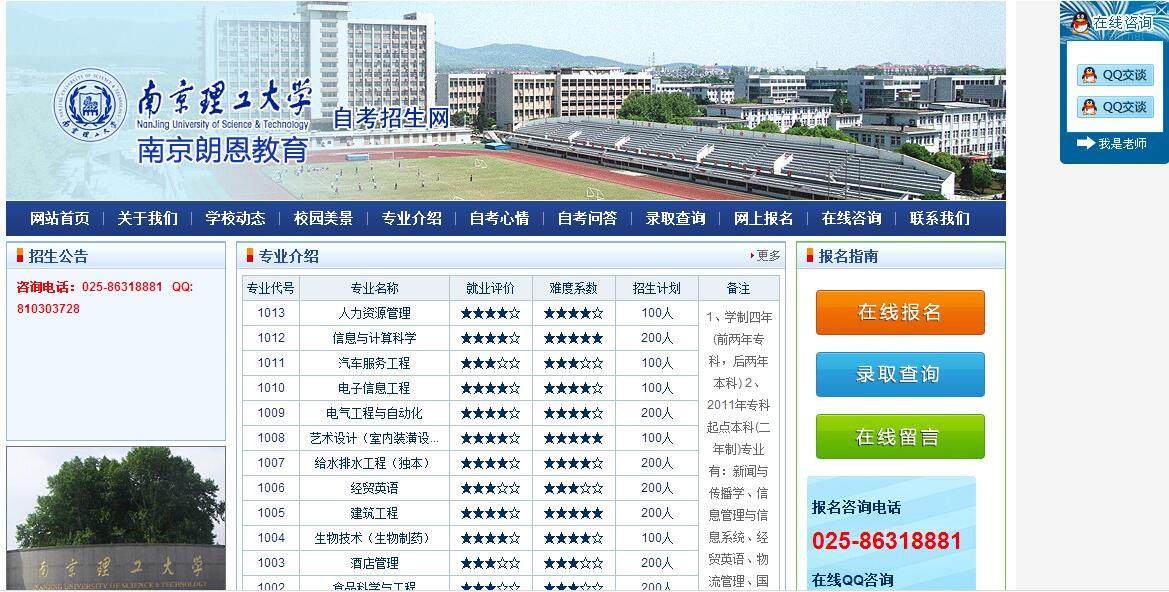Select the 经贸英语 major
The width and height of the screenshot is (1169, 592).
coord(374,488)
